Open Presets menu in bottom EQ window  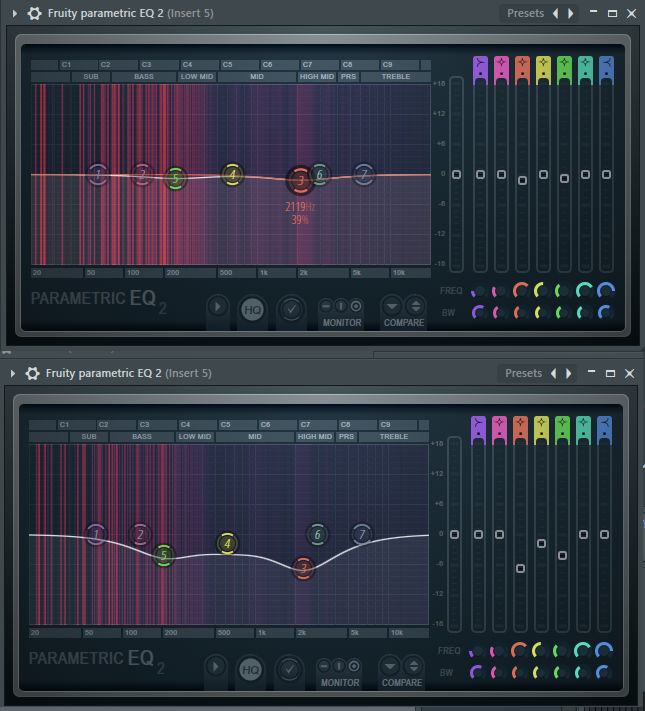tap(523, 373)
